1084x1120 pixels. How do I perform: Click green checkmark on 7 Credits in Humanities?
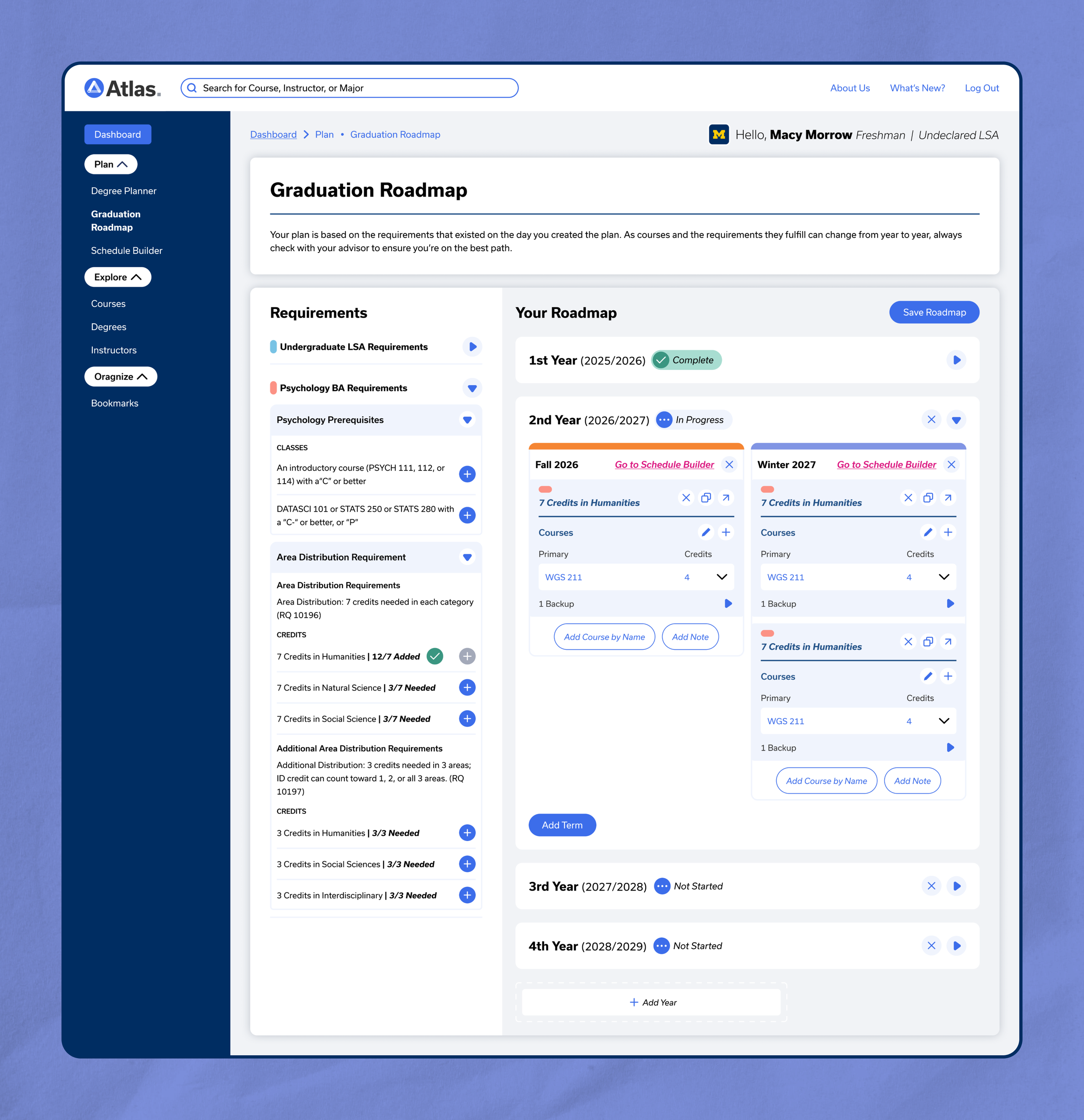(x=434, y=657)
